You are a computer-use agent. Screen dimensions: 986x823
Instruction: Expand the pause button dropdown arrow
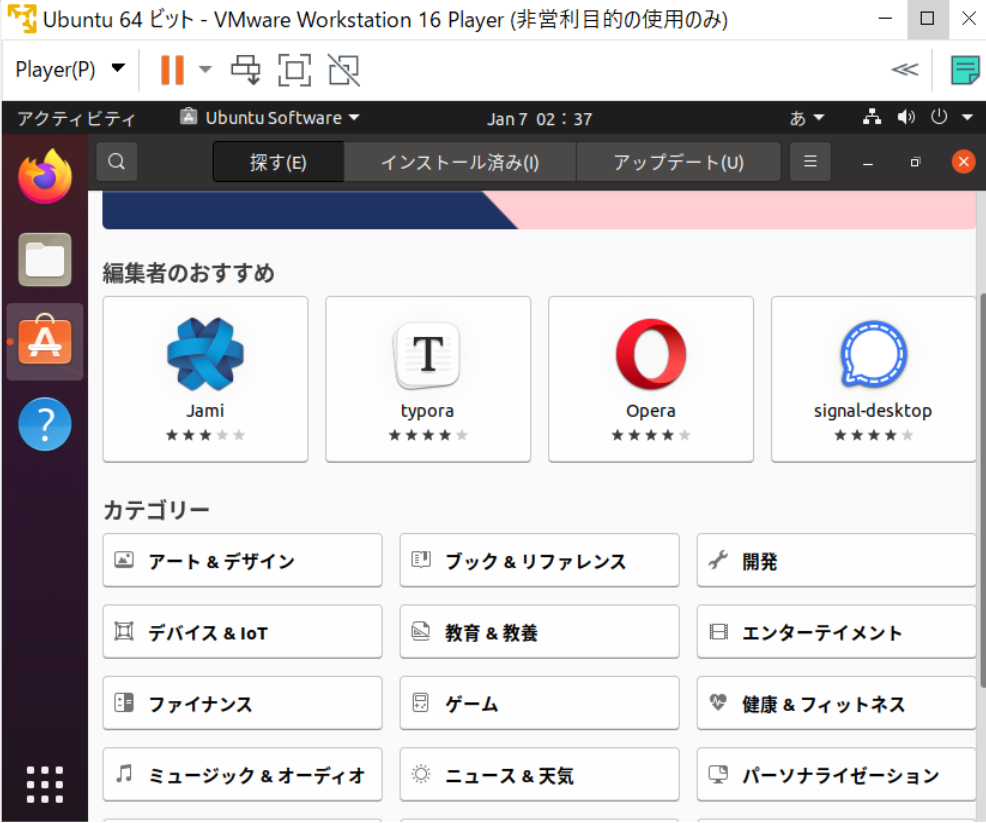click(205, 69)
